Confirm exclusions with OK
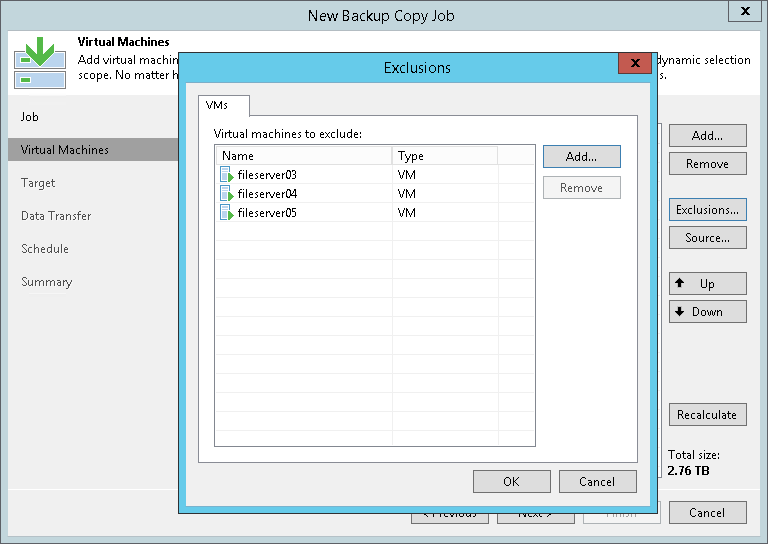Screen dimensions: 768x544 click(x=511, y=481)
